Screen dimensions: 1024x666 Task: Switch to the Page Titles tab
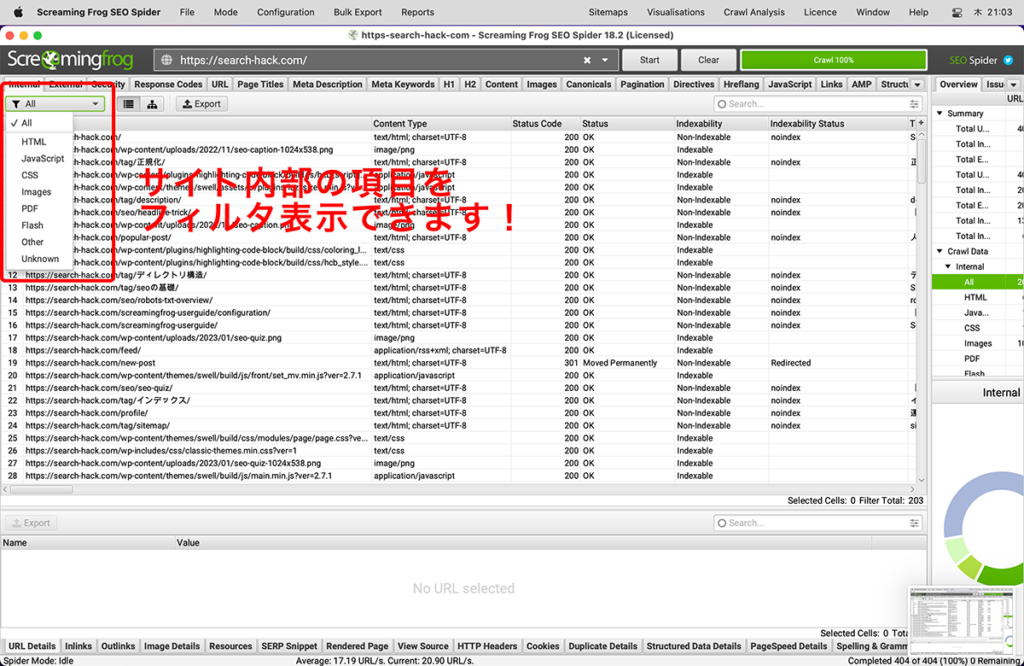point(261,84)
